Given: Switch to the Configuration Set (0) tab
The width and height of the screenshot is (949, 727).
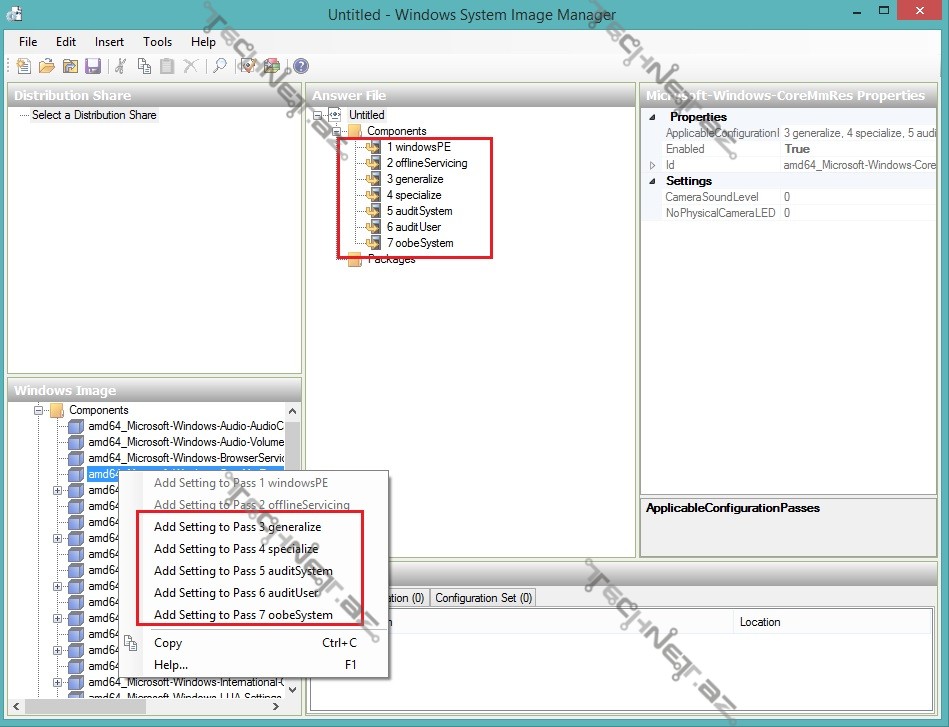Looking at the screenshot, I should (483, 598).
